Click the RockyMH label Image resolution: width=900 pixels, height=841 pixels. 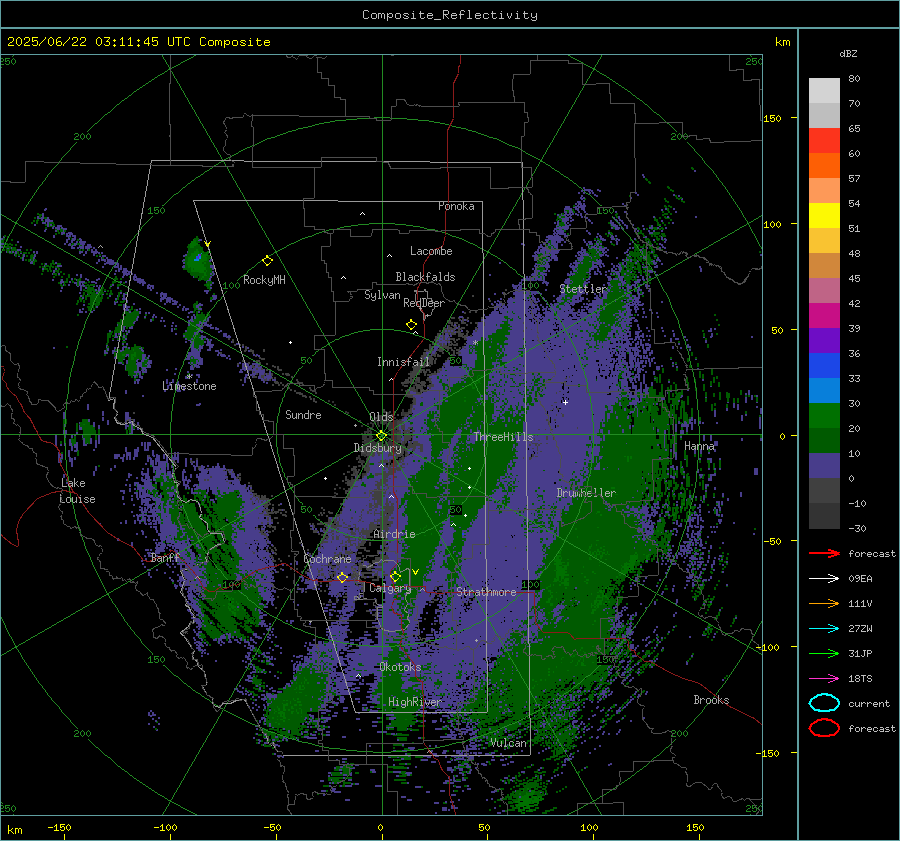[x=264, y=280]
